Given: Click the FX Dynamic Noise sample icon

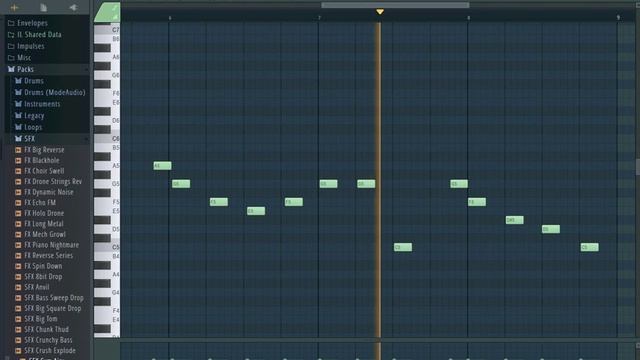Looking at the screenshot, I should [x=18, y=192].
